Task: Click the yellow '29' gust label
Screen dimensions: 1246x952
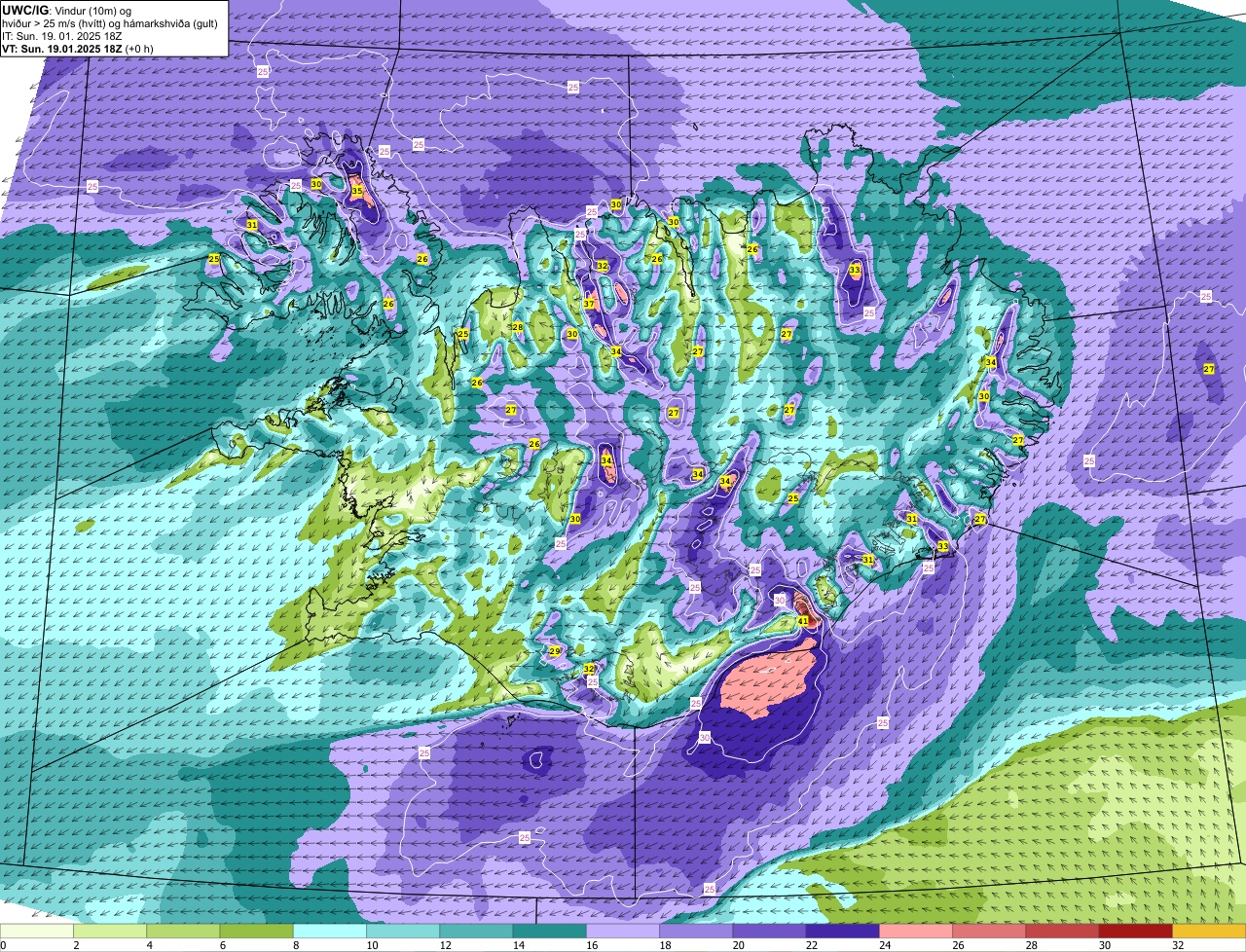Action: [555, 651]
